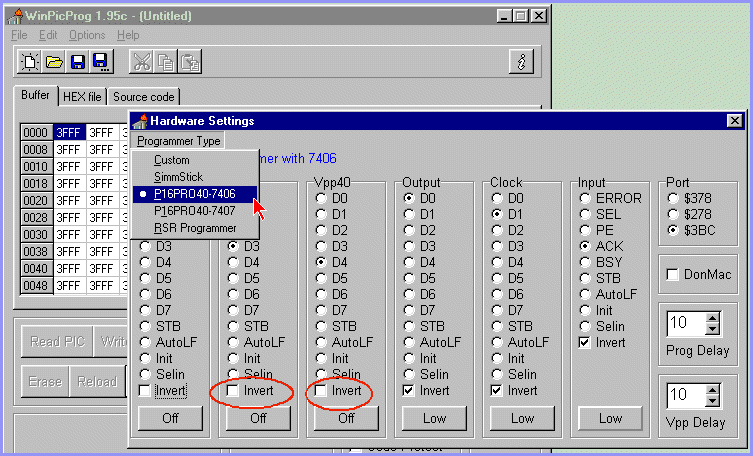The image size is (753, 456).
Task: Decrease Prog Delay with down arrow
Action: 713,329
